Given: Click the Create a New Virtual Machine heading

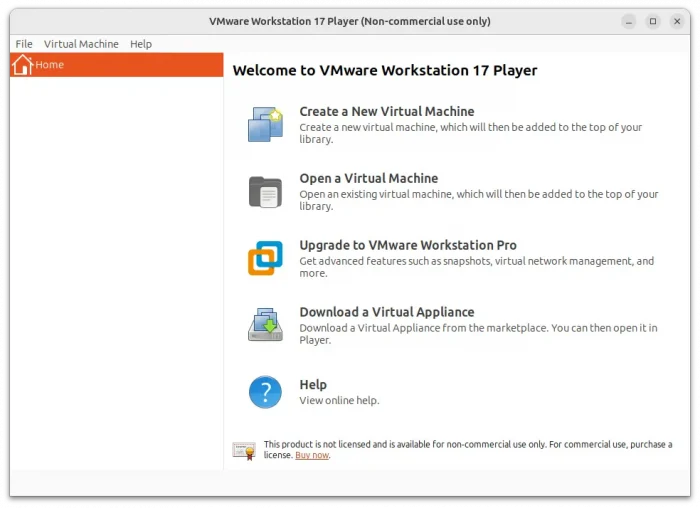Looking at the screenshot, I should (387, 111).
